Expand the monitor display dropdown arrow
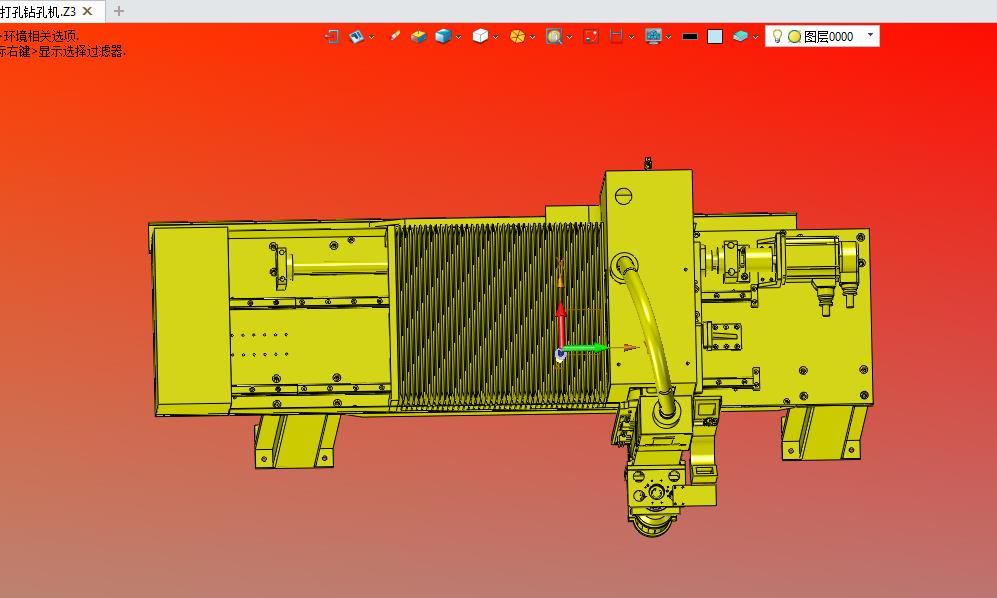Screen dimensions: 997x598 (x=670, y=37)
